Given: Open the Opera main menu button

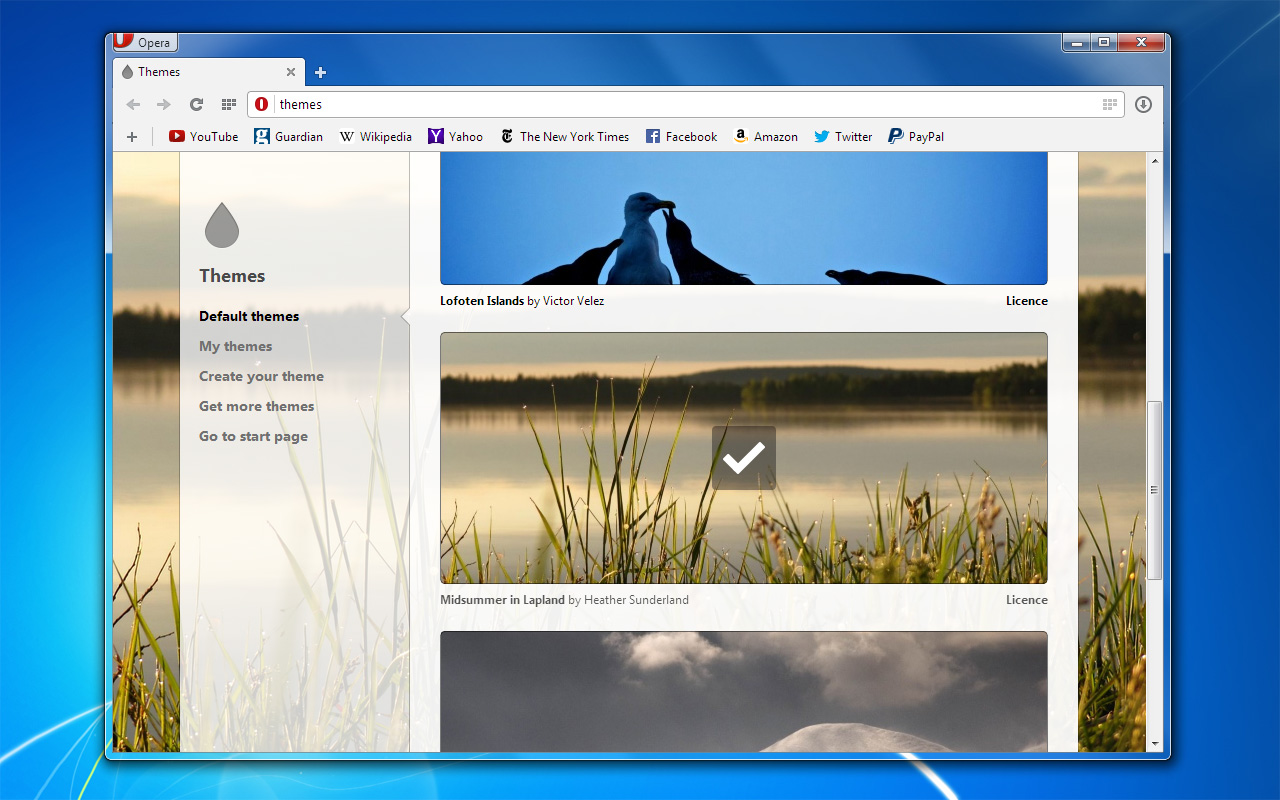Looking at the screenshot, I should (x=145, y=42).
